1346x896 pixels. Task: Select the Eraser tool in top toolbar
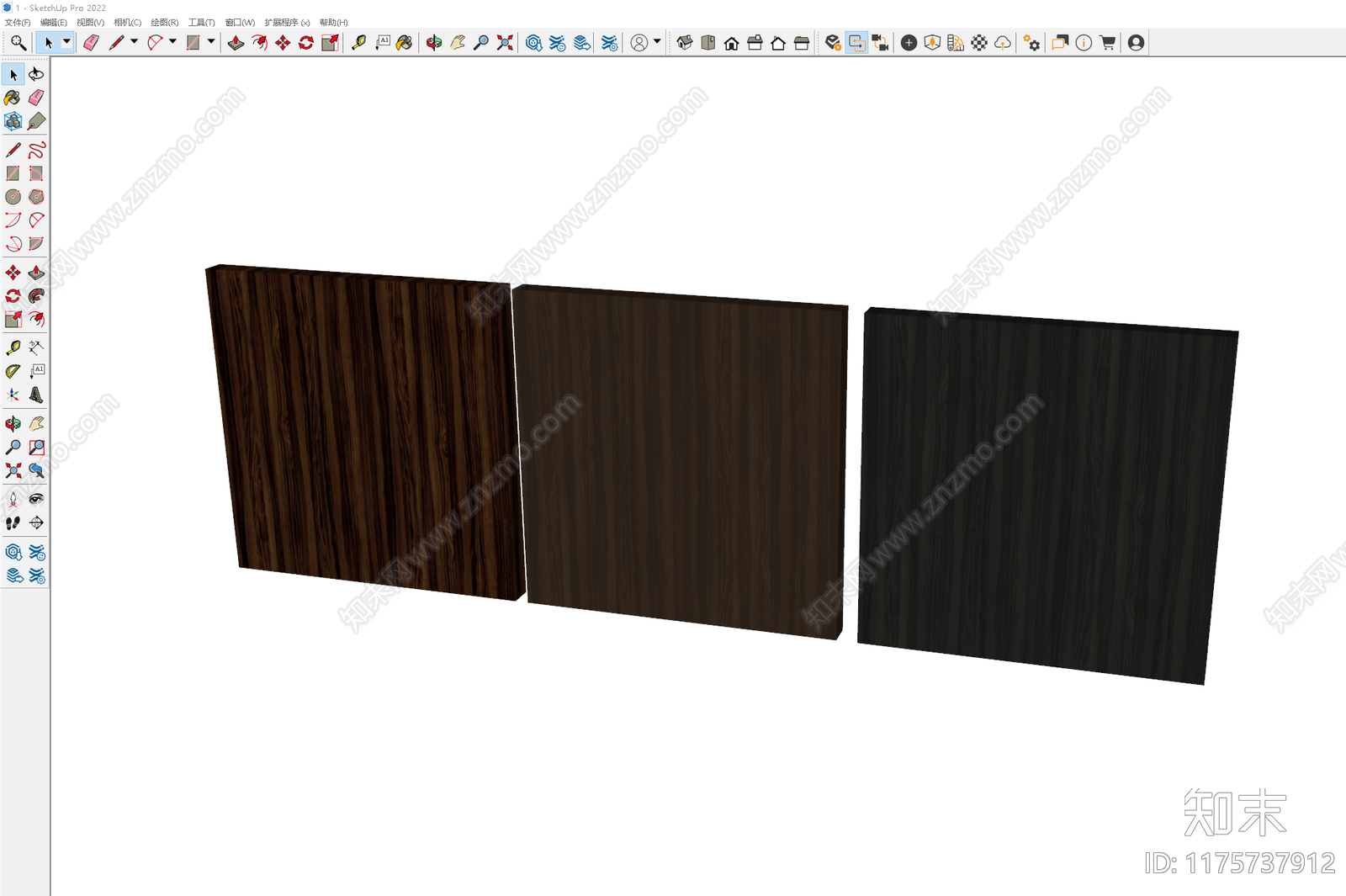pyautogui.click(x=91, y=42)
